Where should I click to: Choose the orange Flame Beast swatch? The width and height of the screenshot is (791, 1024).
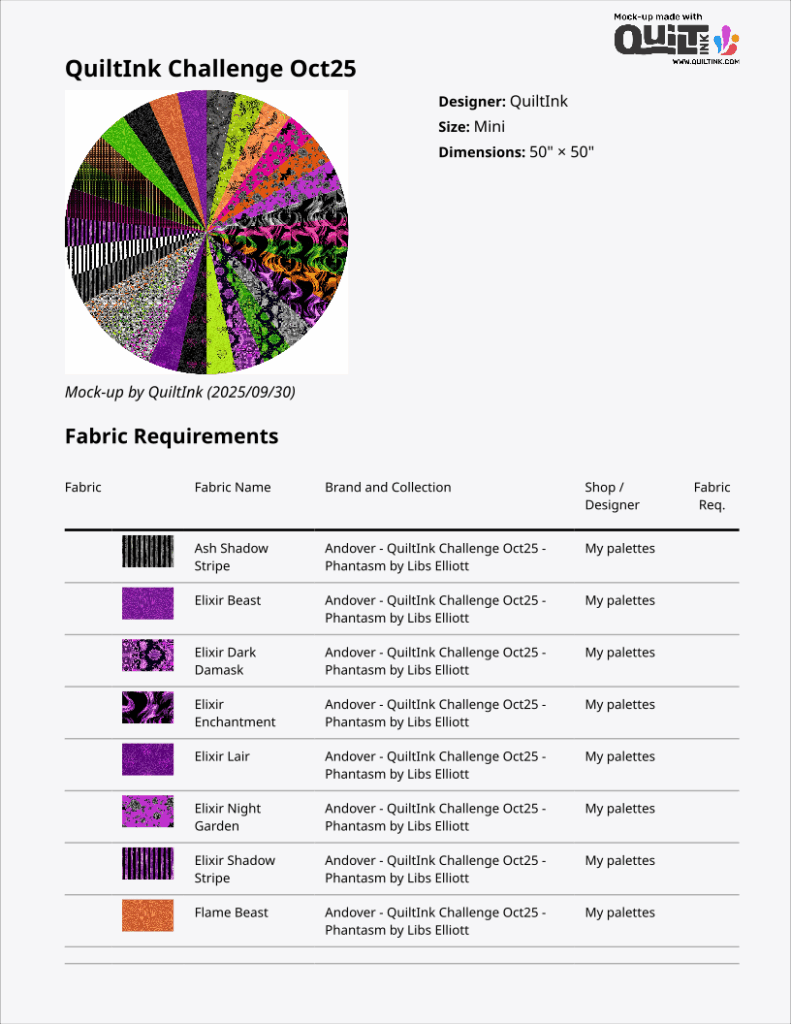click(147, 915)
